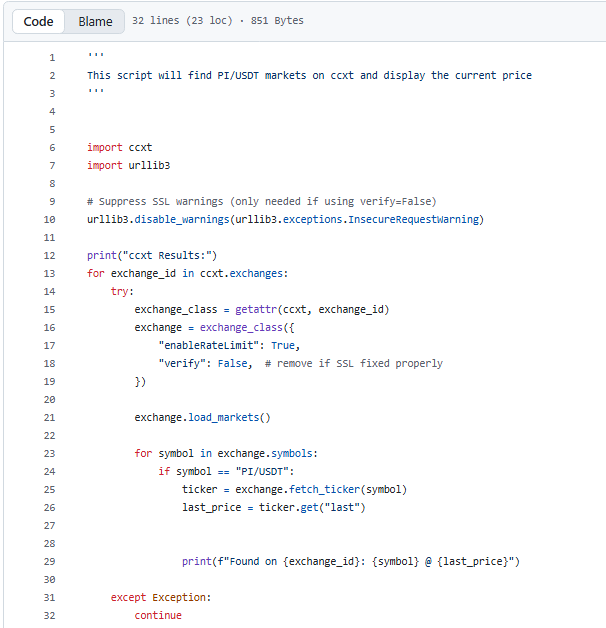Click the f-string 'Found on {exchange_id}' print line

tap(351, 562)
